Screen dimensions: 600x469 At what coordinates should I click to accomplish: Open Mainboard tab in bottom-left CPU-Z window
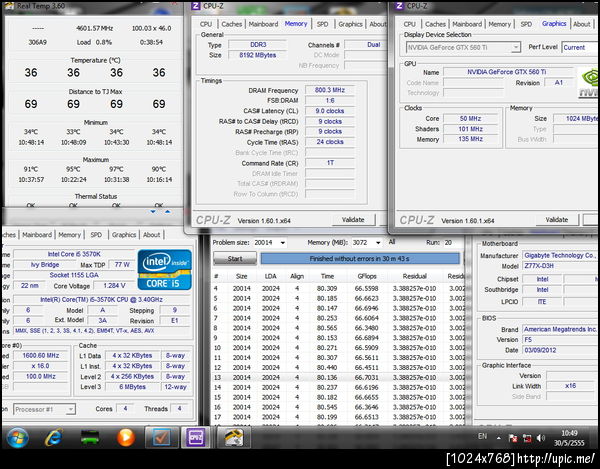(x=37, y=235)
